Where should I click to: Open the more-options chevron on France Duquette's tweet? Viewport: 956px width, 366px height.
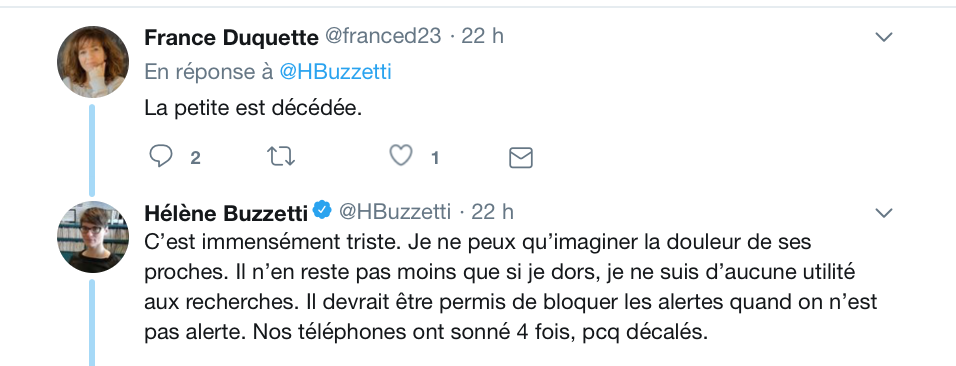coord(884,38)
